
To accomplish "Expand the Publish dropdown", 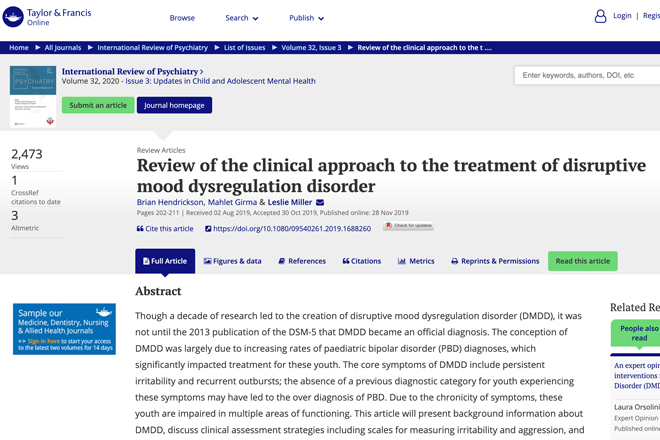I will pyautogui.click(x=306, y=18).
